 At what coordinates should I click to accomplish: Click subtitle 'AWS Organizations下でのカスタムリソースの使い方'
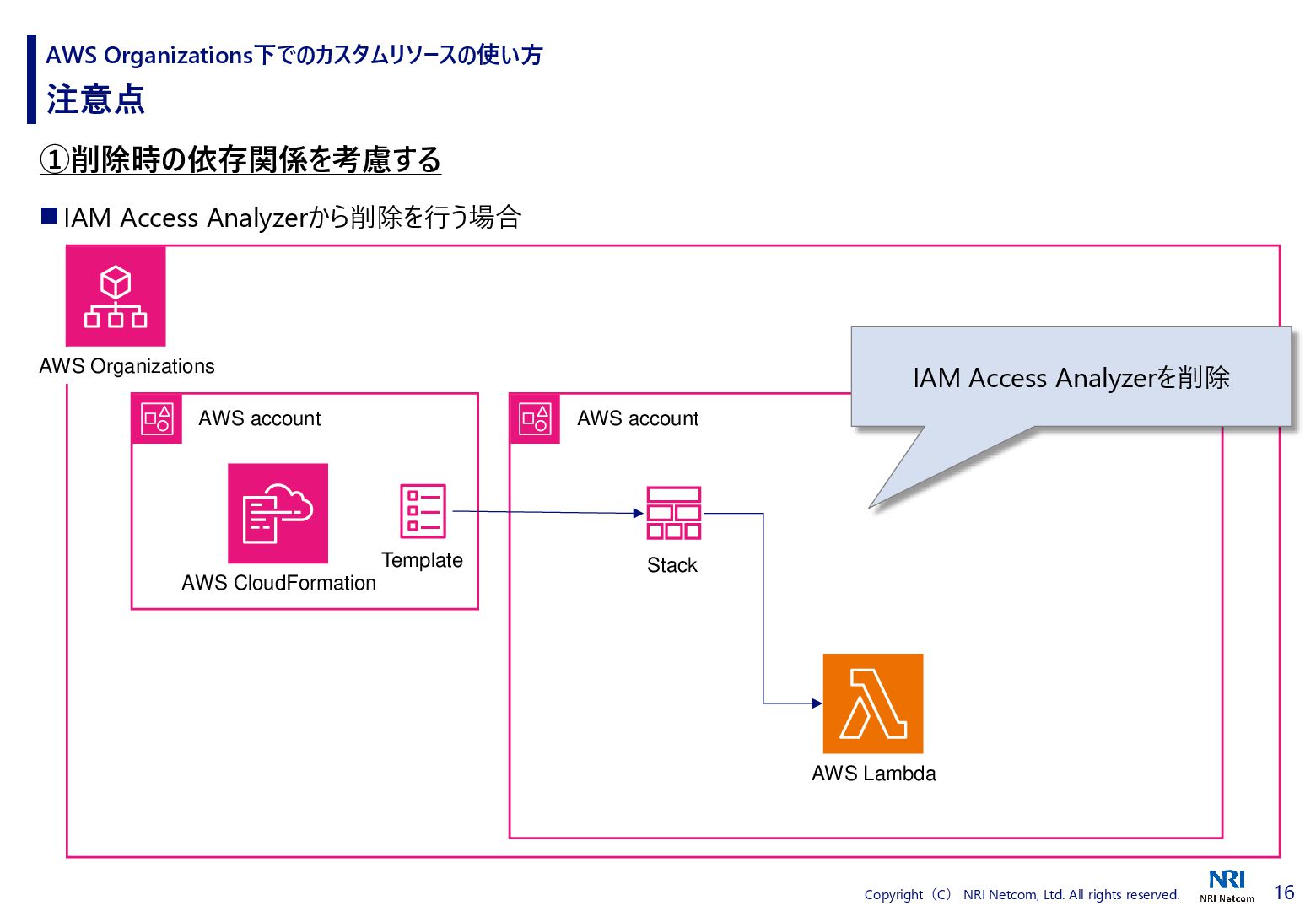click(x=294, y=55)
